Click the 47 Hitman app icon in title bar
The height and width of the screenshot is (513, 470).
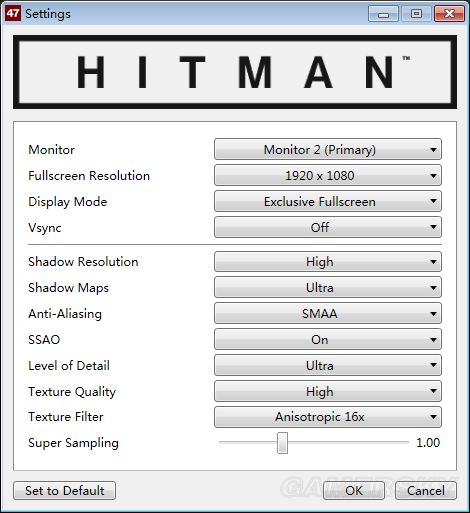pyautogui.click(x=13, y=13)
